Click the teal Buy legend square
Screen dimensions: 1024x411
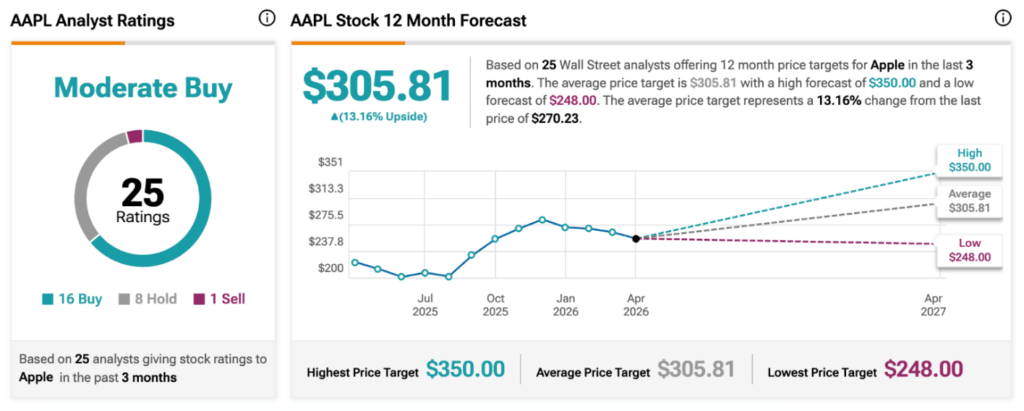48,298
